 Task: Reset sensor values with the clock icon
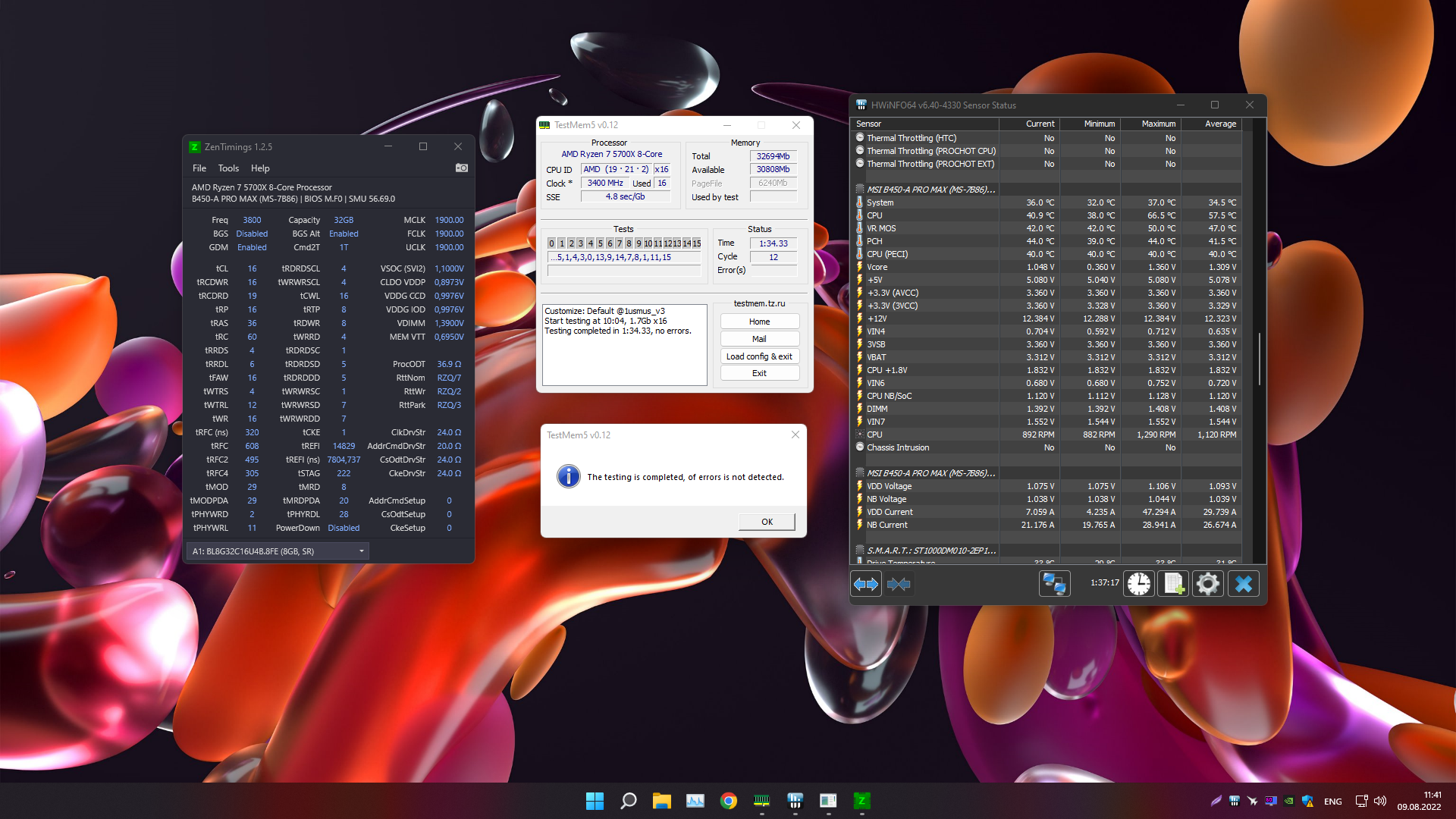pos(1139,584)
